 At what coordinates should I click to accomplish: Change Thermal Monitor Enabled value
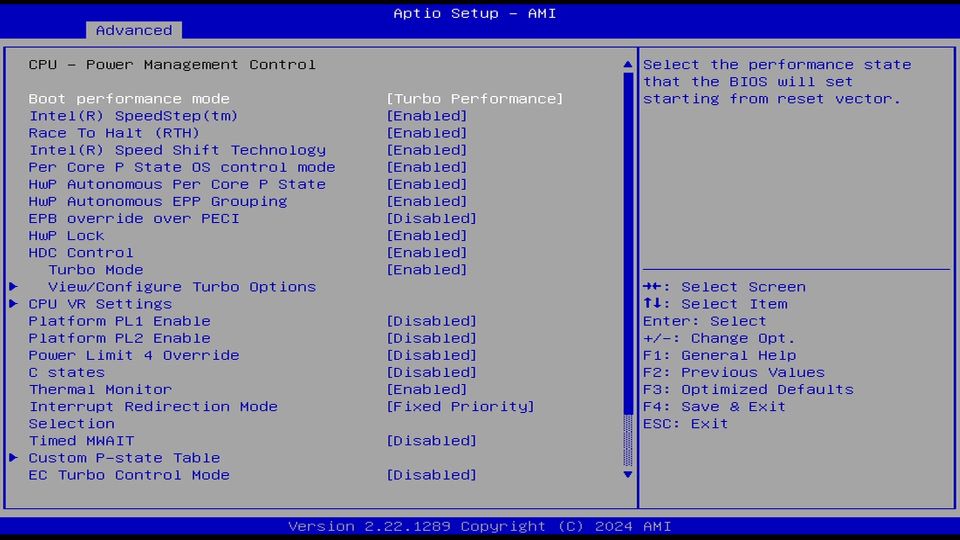tap(427, 390)
